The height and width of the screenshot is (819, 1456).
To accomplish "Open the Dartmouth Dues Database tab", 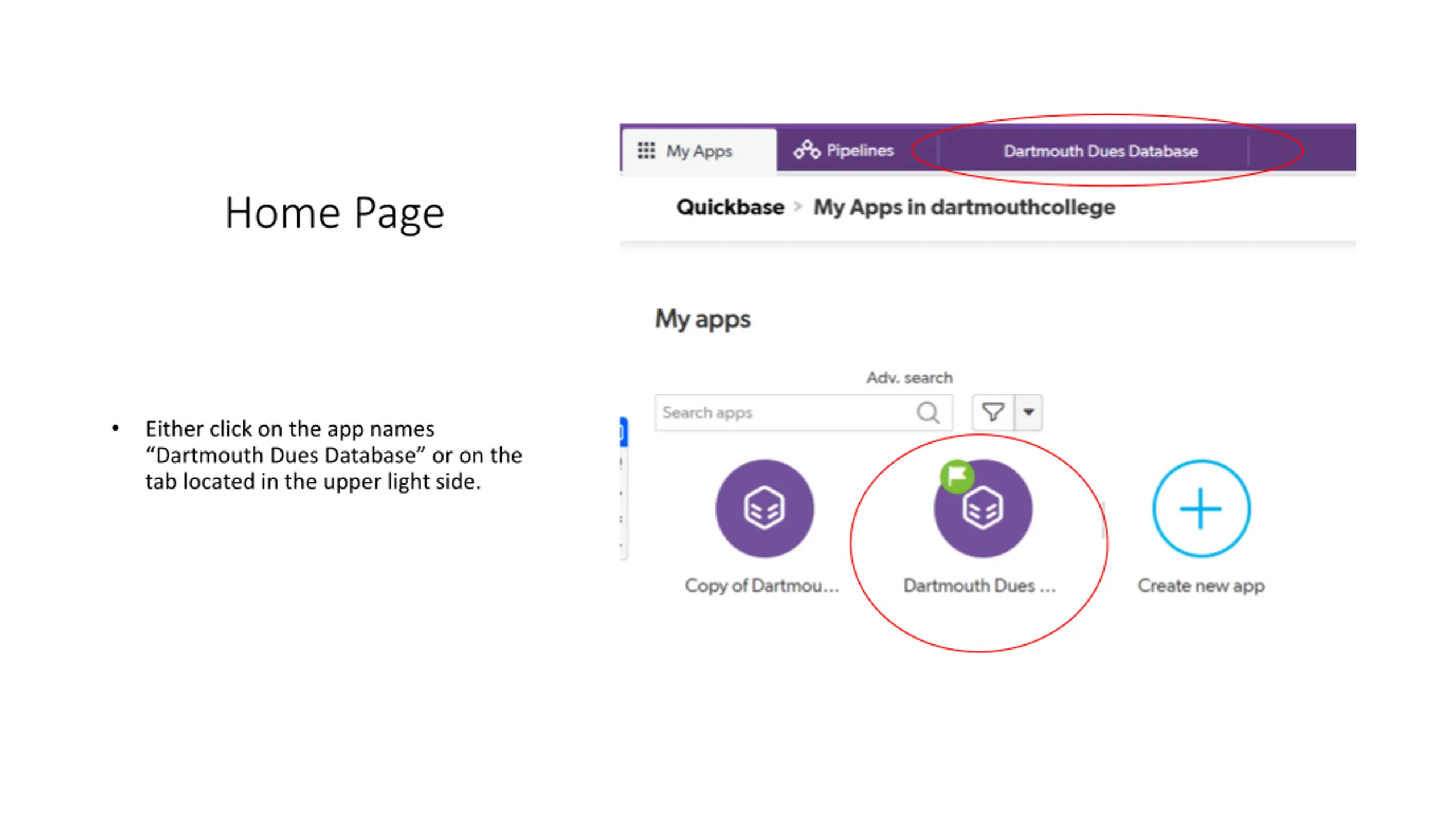I will tap(1101, 151).
